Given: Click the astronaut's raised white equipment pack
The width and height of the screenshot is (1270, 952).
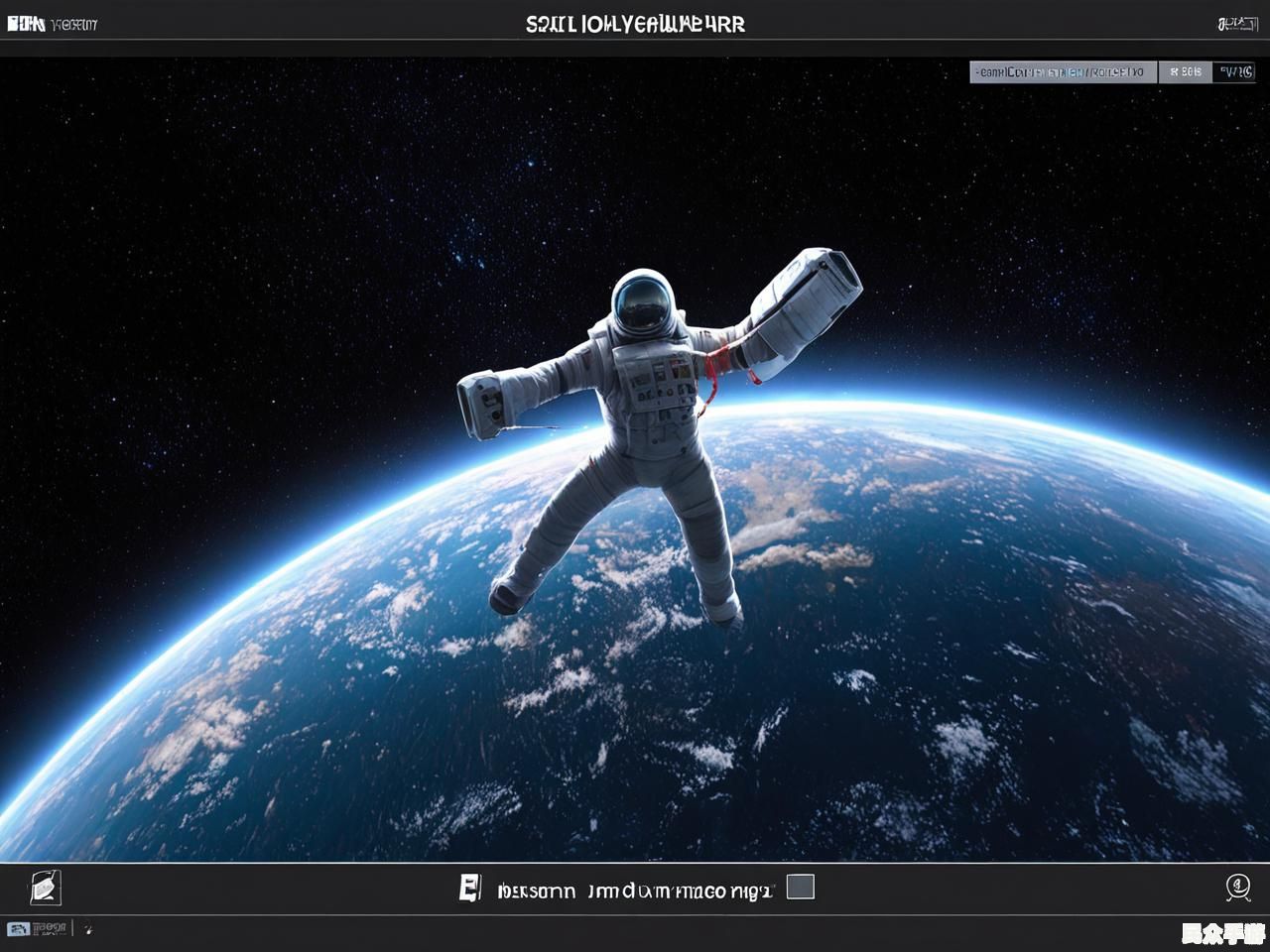Looking at the screenshot, I should (x=806, y=297).
